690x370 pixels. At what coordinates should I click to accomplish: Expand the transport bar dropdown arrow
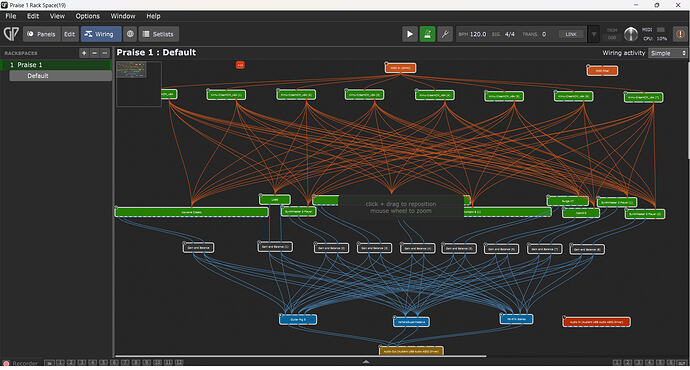tap(594, 34)
